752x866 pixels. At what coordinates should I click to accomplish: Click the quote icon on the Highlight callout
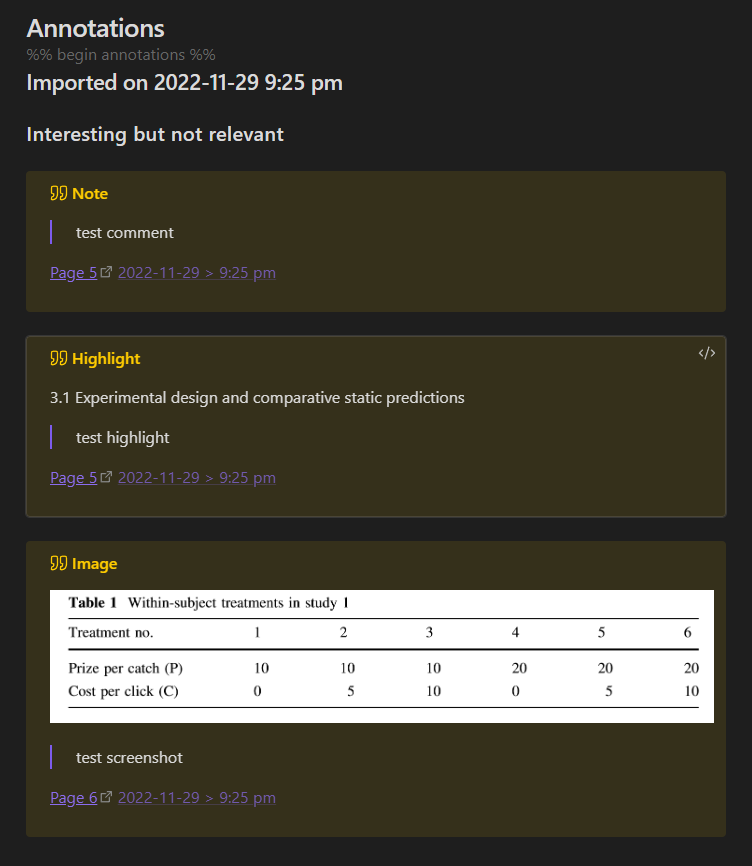[x=58, y=357]
